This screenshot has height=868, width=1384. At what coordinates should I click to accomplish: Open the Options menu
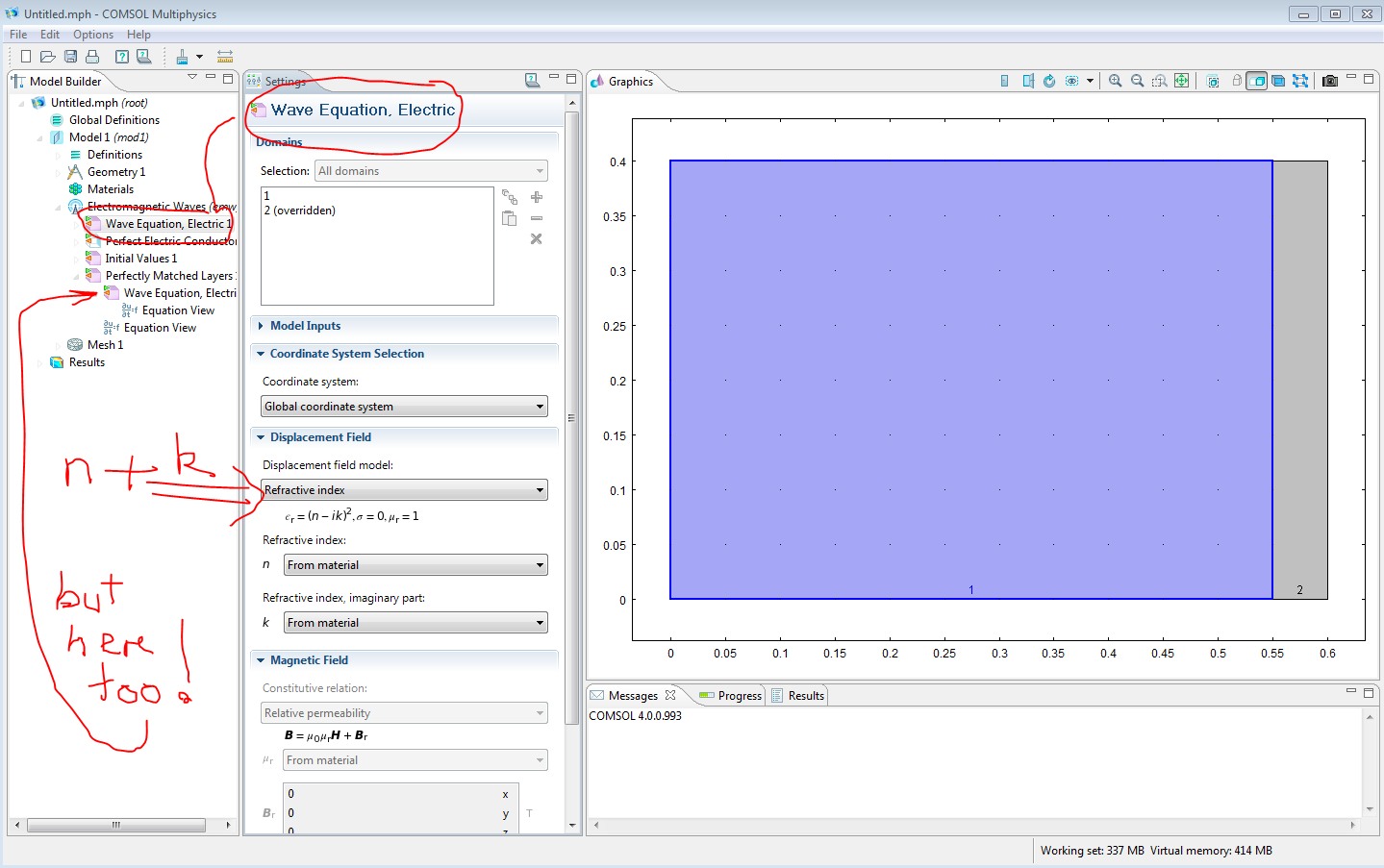93,35
